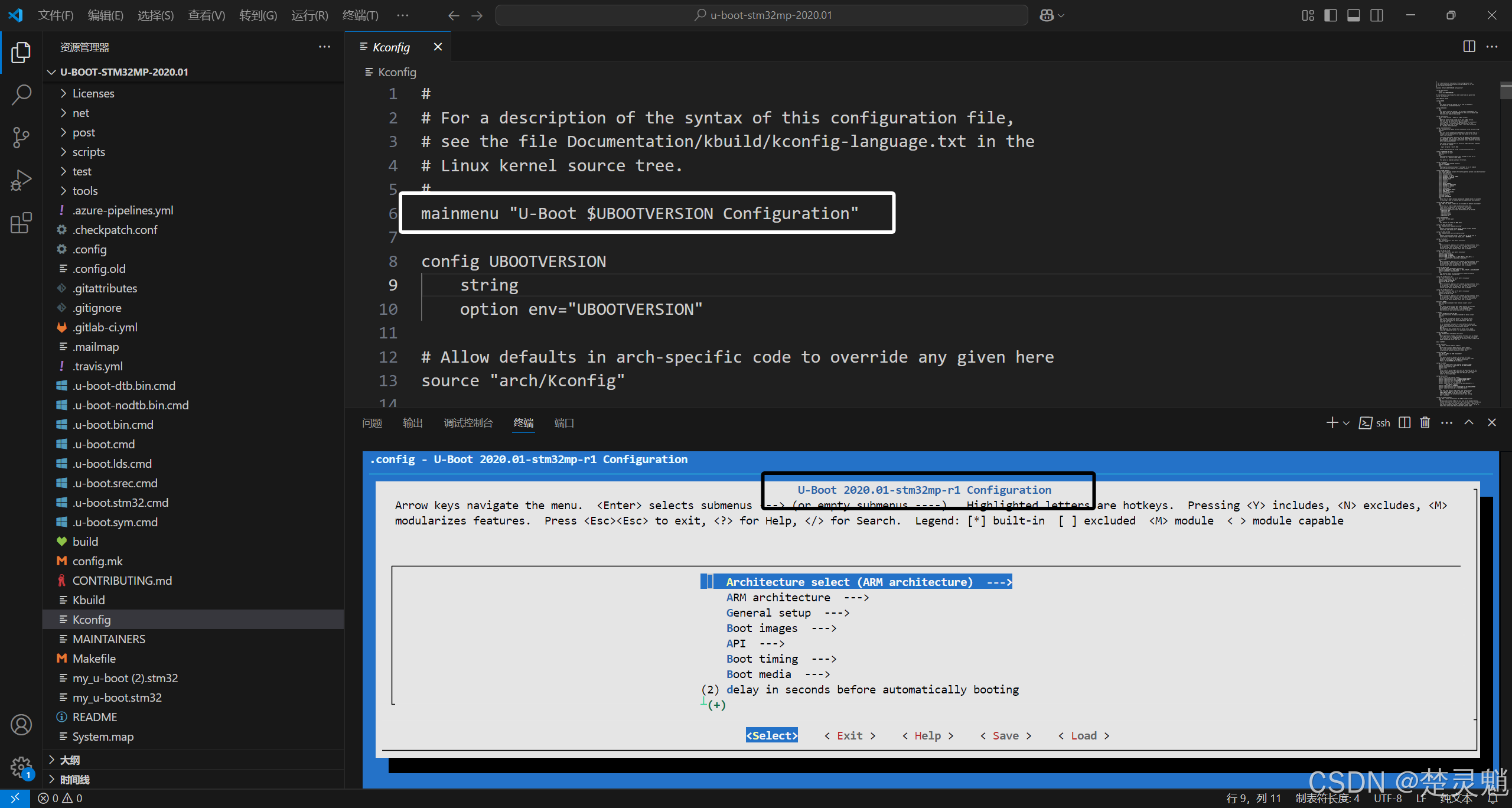The image size is (1512, 808).
Task: Click the title bar search box
Action: pos(762,15)
